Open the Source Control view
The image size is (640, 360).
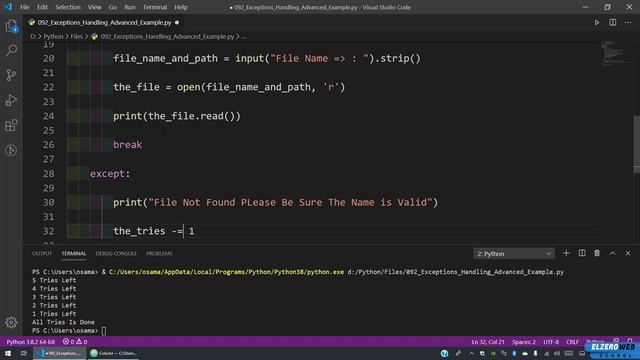(11, 75)
